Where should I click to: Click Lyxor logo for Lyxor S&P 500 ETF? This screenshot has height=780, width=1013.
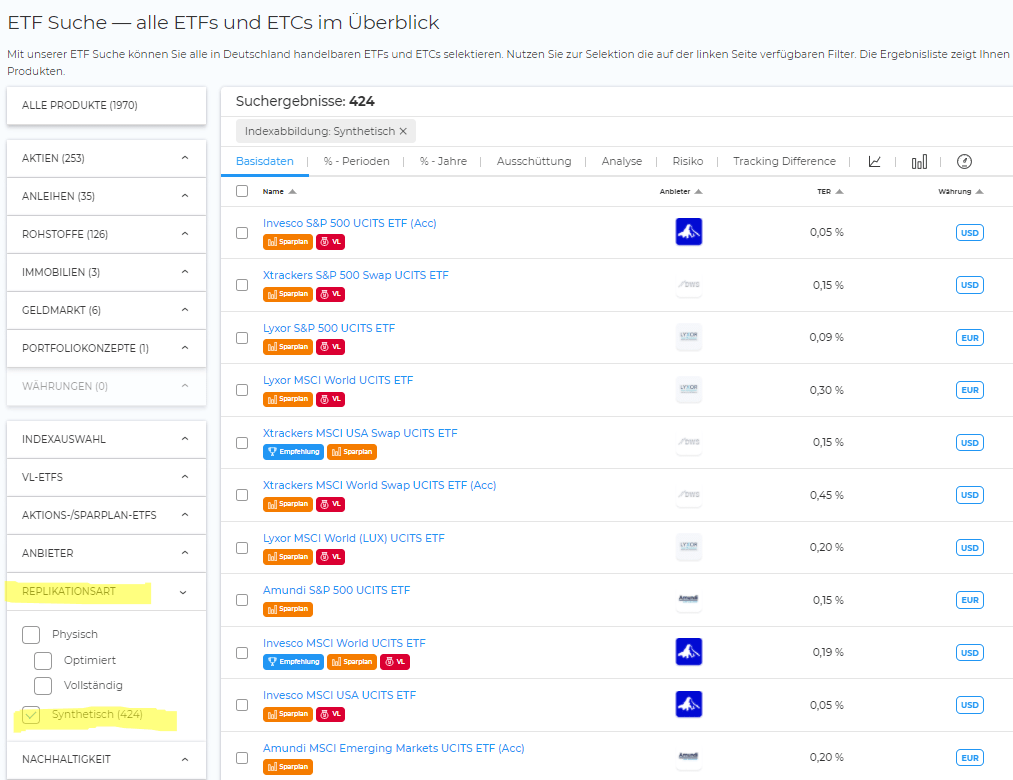click(689, 337)
